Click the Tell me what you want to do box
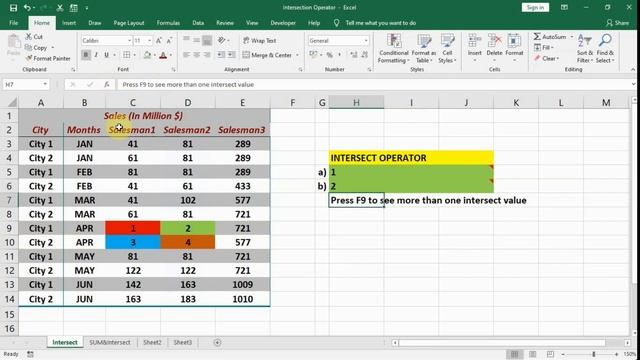Screen dimensions: 640x360 (x=380, y=23)
